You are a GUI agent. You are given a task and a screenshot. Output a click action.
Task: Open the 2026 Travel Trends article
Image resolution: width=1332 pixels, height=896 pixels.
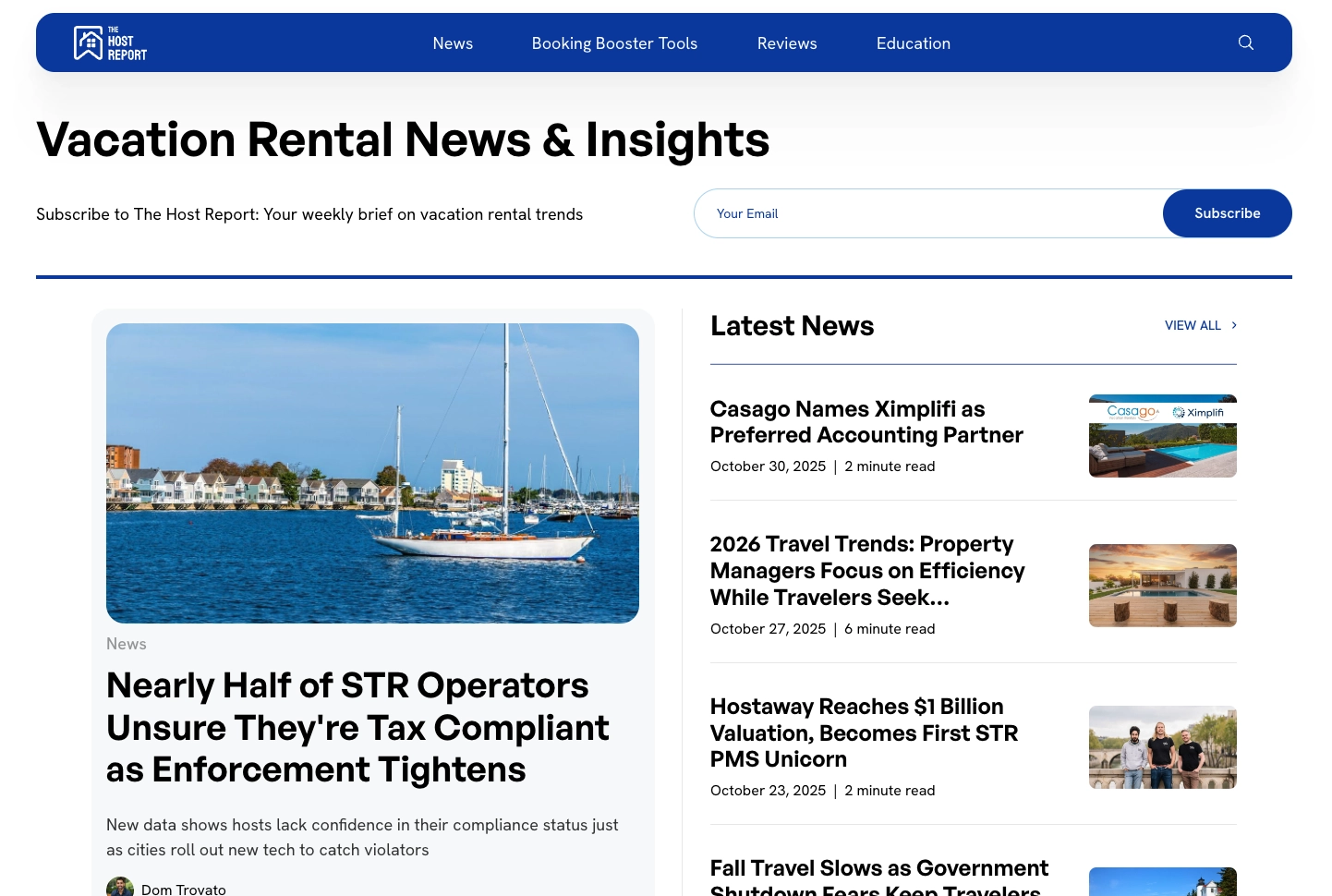[x=867, y=570]
